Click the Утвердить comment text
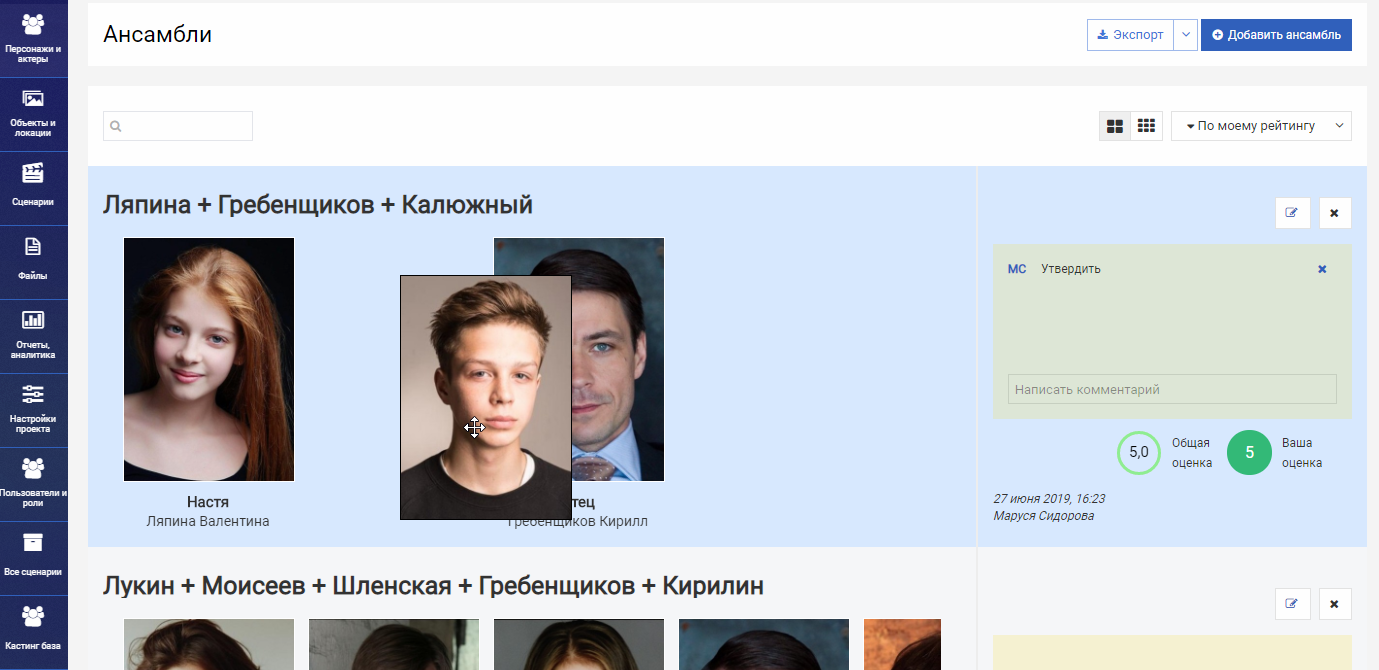The image size is (1379, 670). click(x=1071, y=269)
